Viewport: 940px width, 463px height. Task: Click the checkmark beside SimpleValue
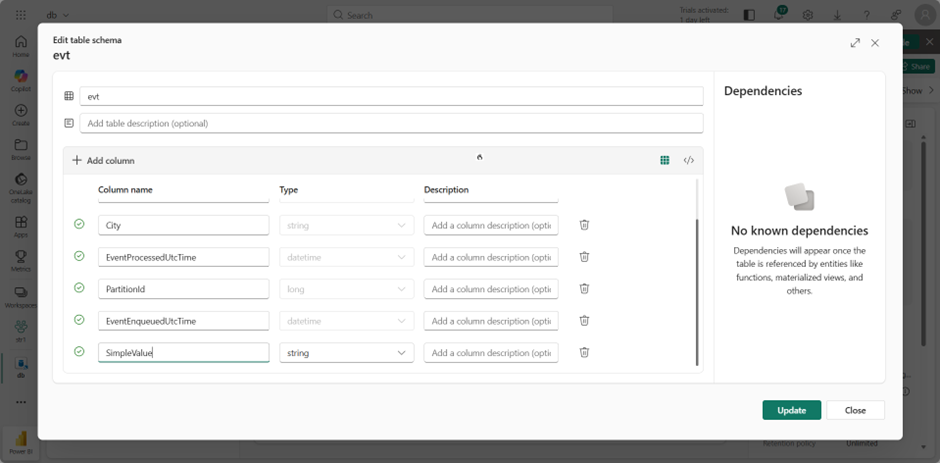(x=79, y=352)
